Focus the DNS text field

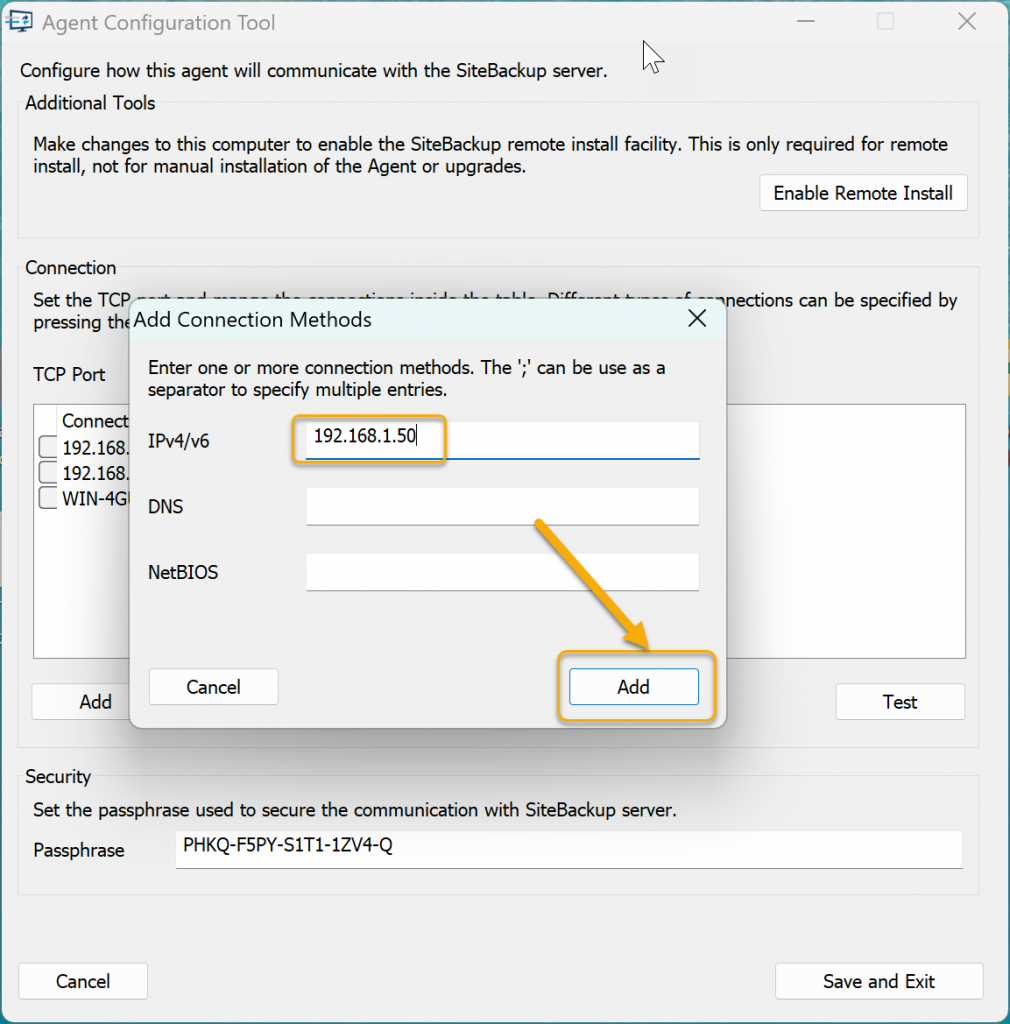502,506
